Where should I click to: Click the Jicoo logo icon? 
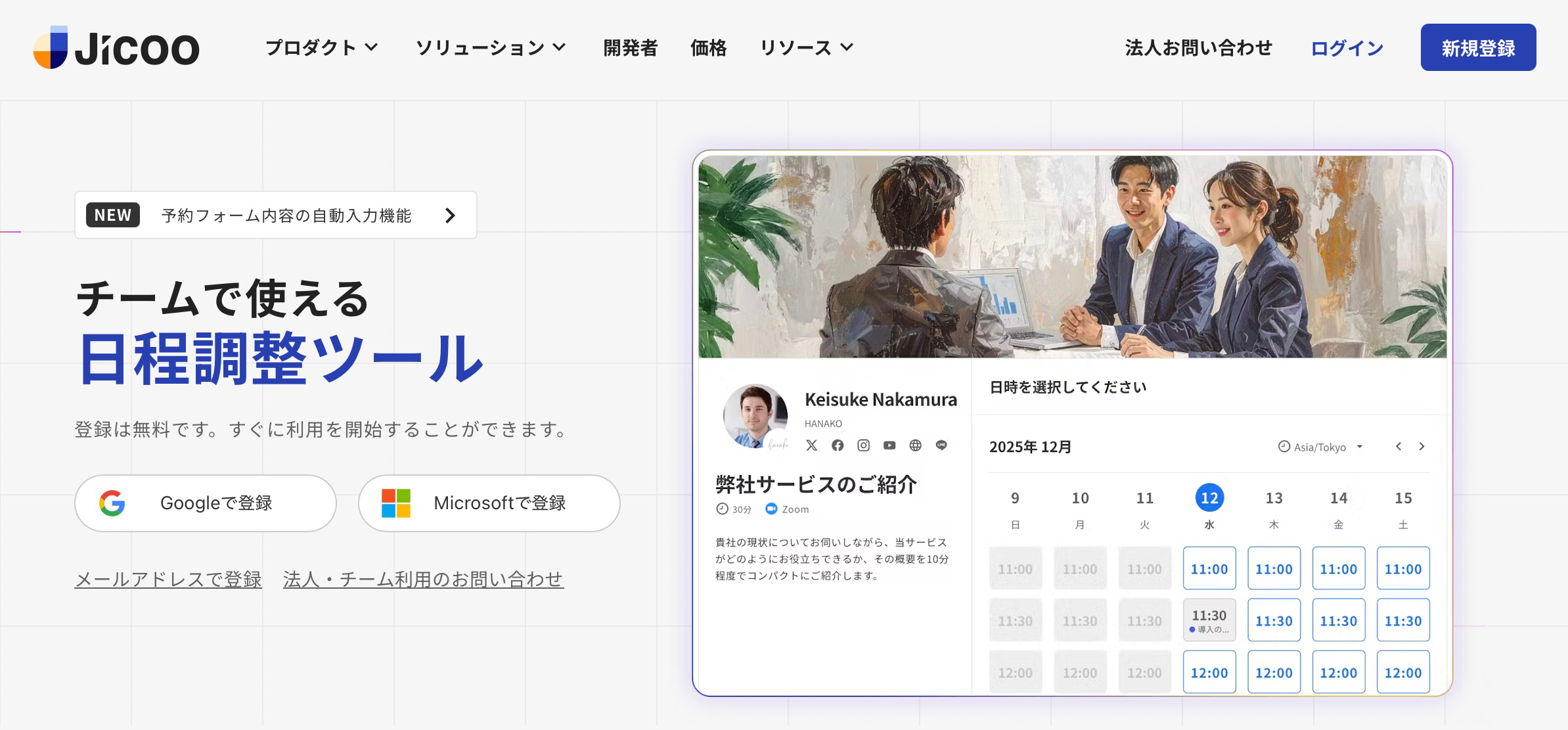click(x=51, y=48)
